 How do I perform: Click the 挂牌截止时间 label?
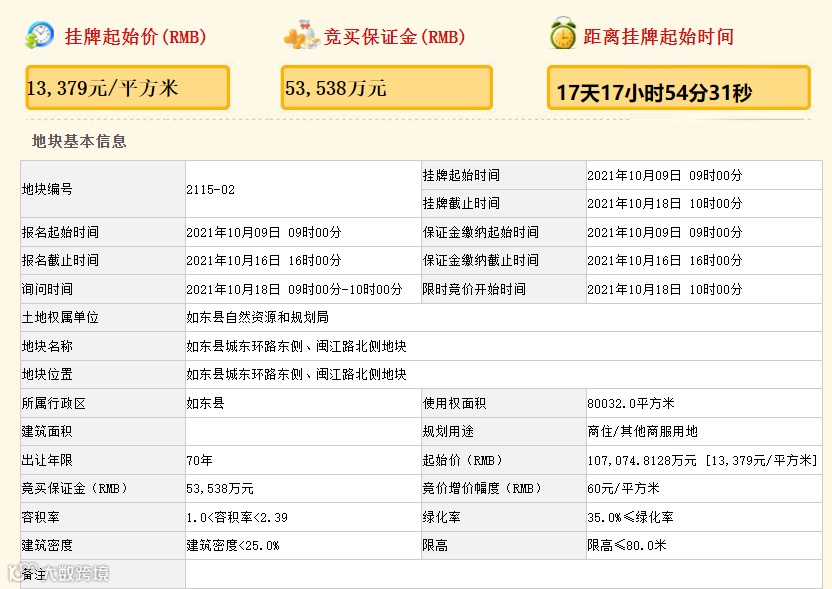461,203
